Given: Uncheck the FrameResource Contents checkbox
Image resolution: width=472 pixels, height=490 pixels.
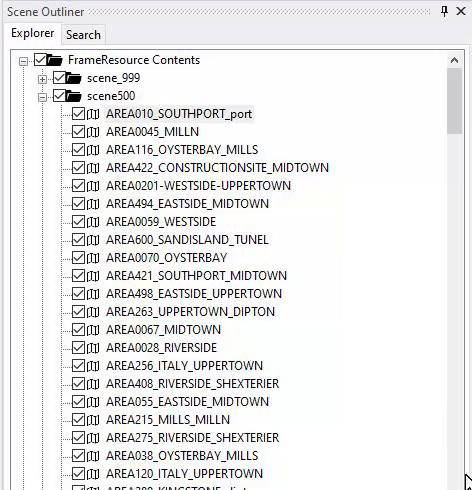Looking at the screenshot, I should (x=40, y=60).
